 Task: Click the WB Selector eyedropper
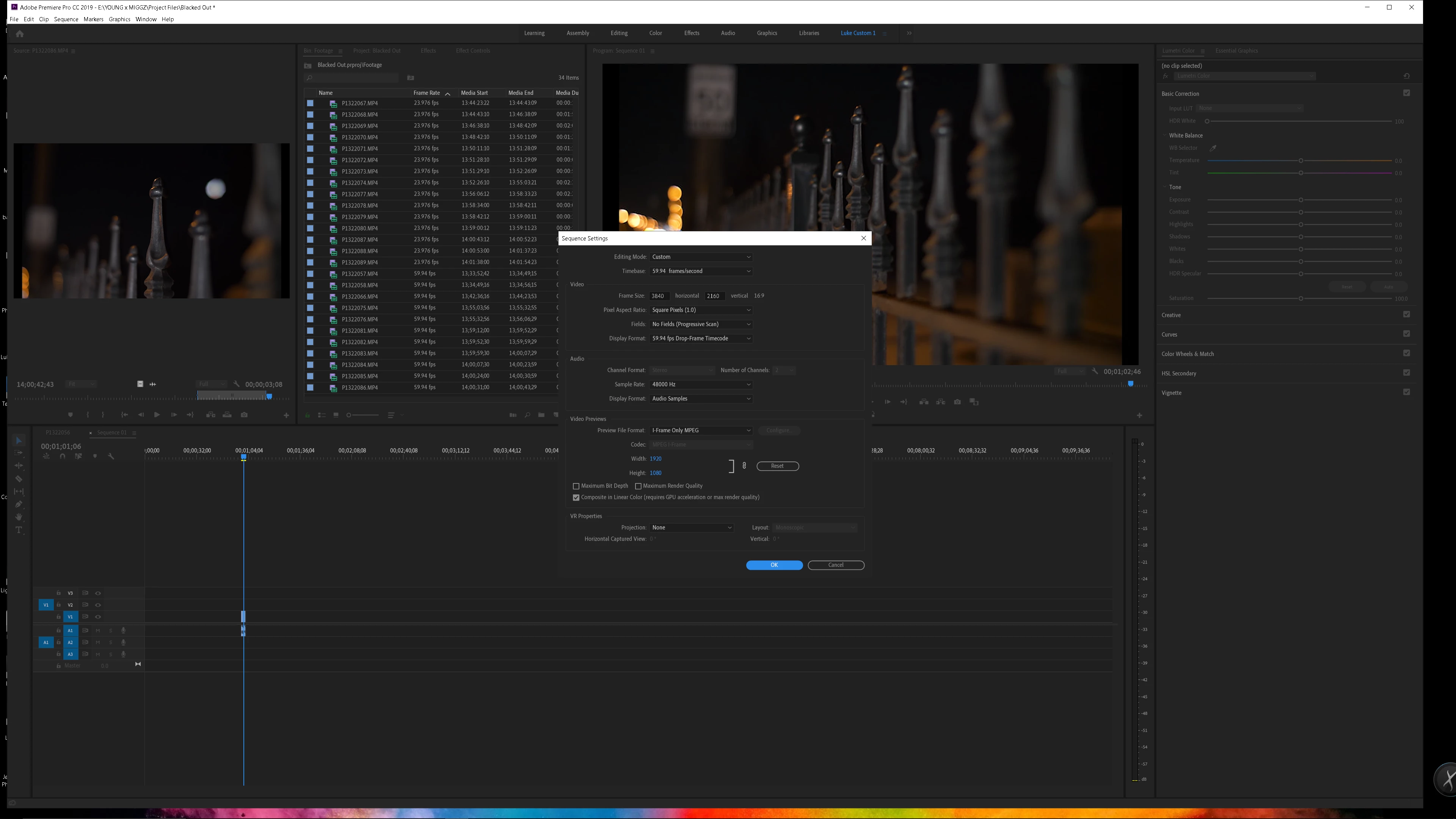pyautogui.click(x=1213, y=148)
